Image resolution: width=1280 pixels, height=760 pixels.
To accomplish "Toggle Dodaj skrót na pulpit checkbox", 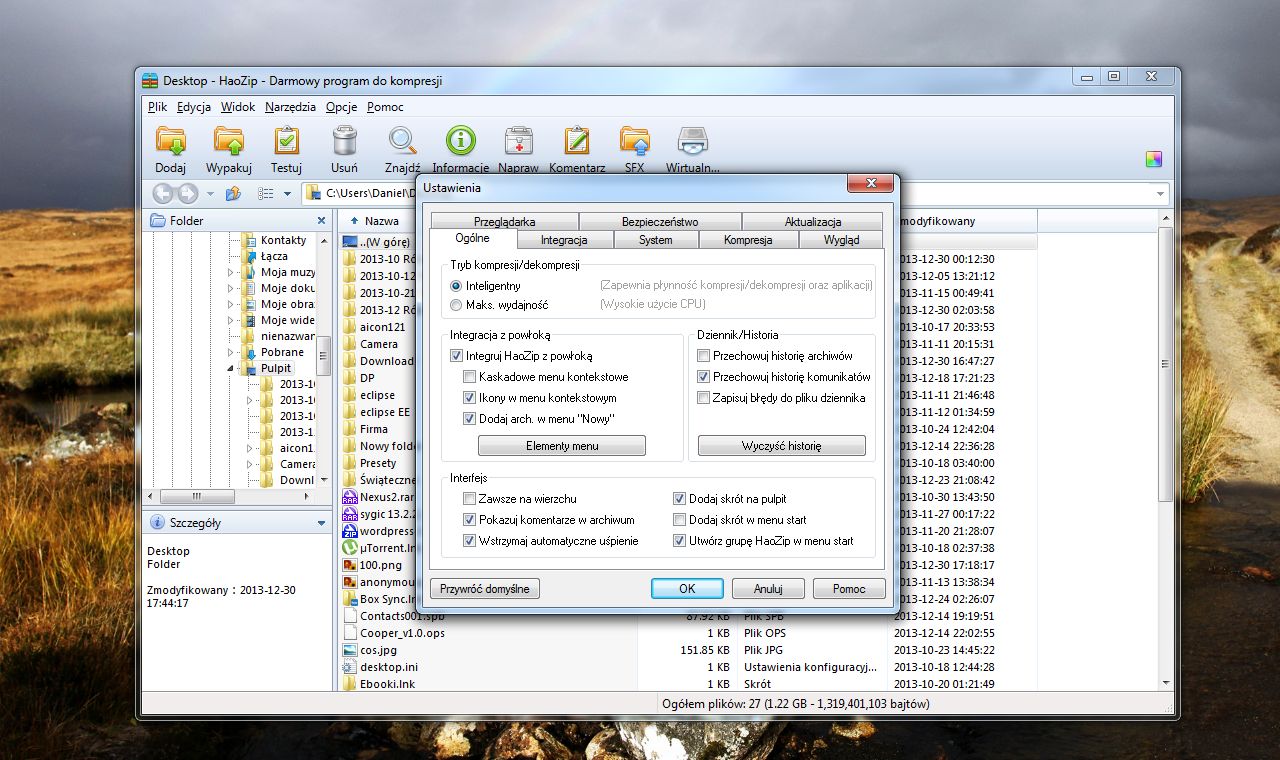I will pyautogui.click(x=680, y=499).
